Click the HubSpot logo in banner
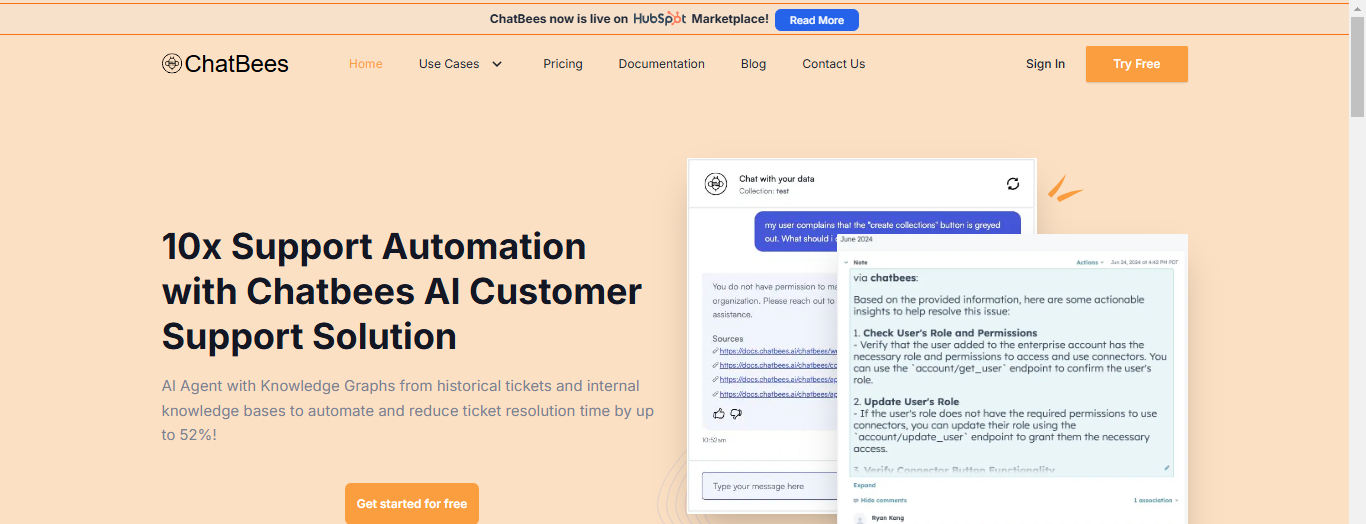The height and width of the screenshot is (524, 1366). (x=660, y=19)
